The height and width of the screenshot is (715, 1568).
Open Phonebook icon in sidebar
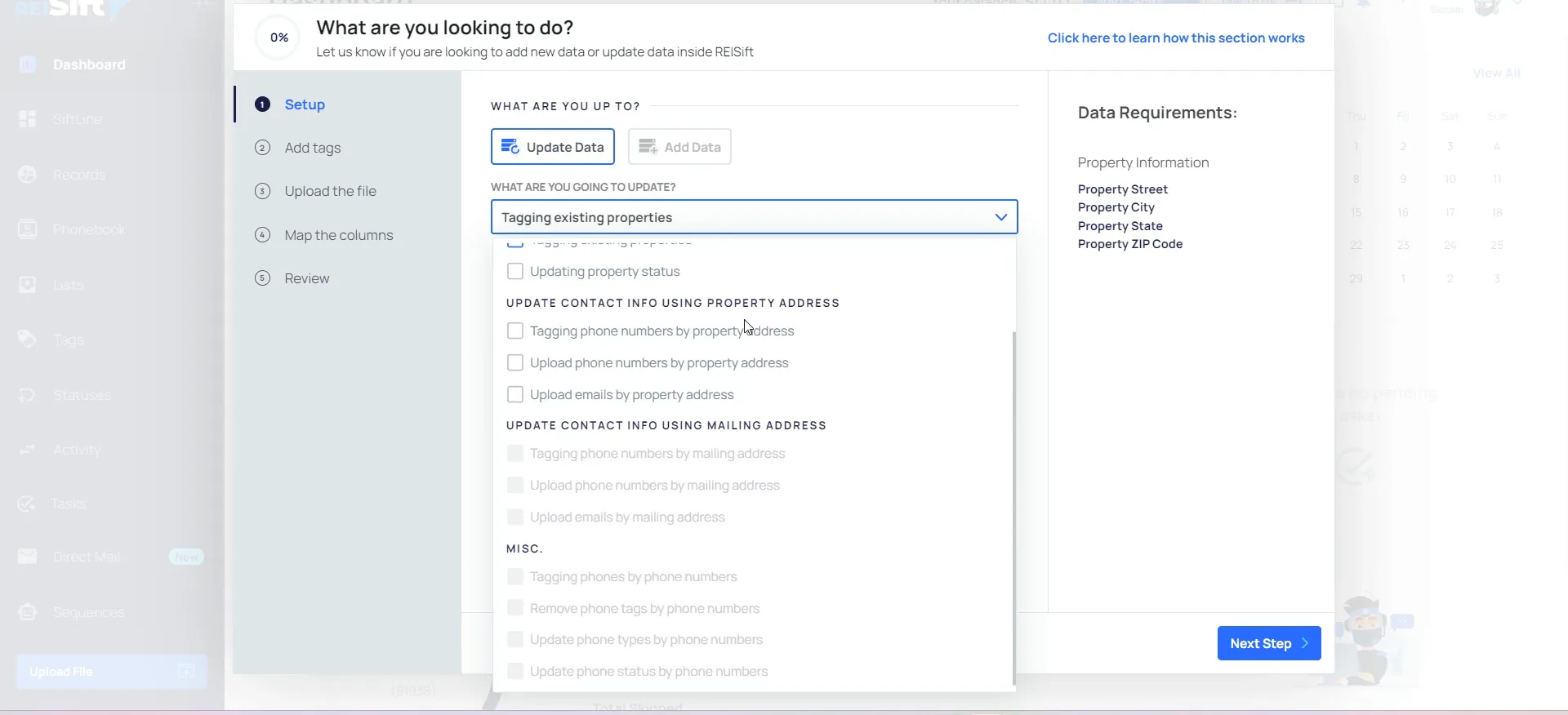(x=28, y=229)
